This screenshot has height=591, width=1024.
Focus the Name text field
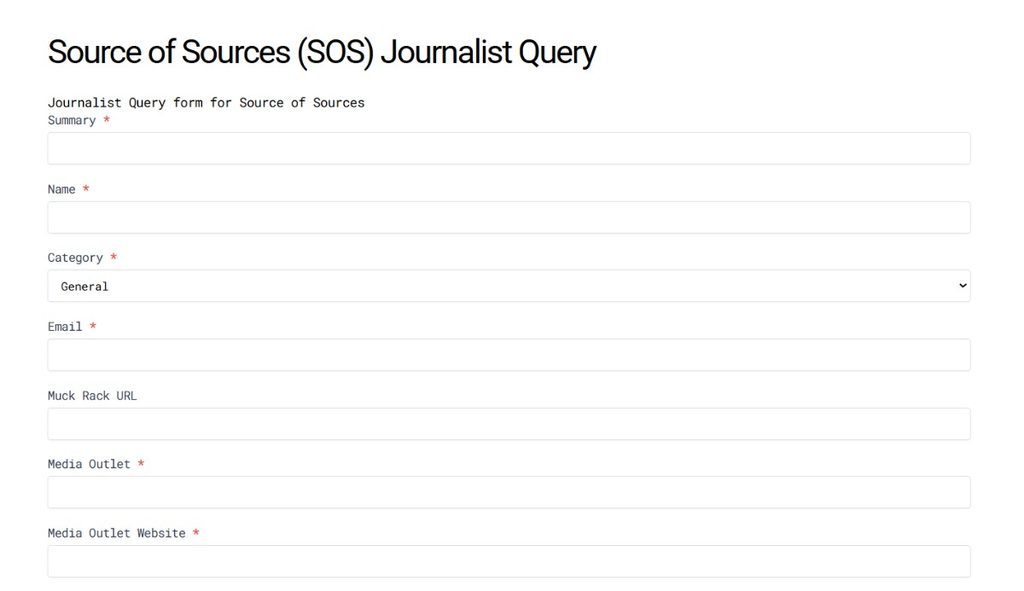(509, 217)
